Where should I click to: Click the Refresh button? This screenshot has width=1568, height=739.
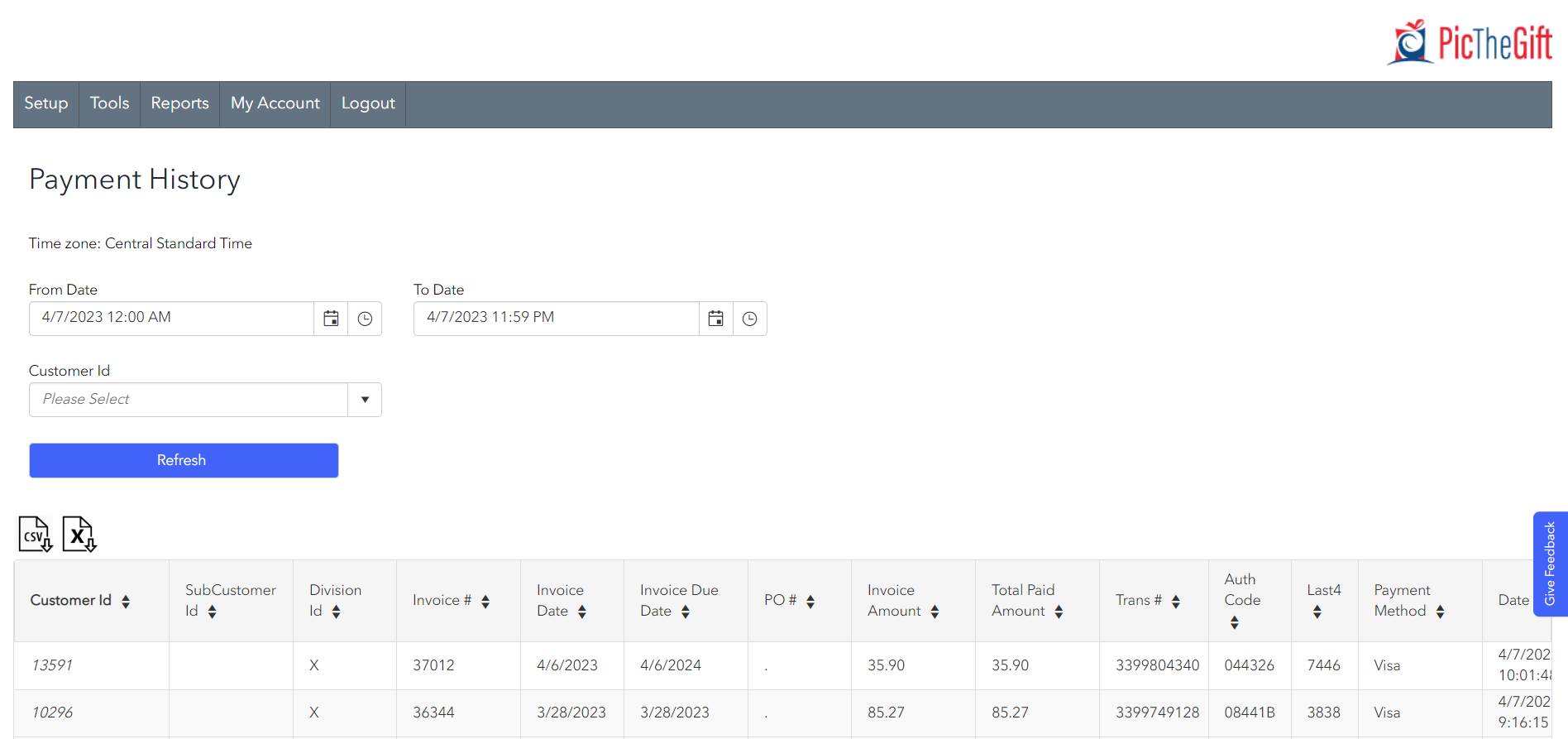(x=184, y=460)
